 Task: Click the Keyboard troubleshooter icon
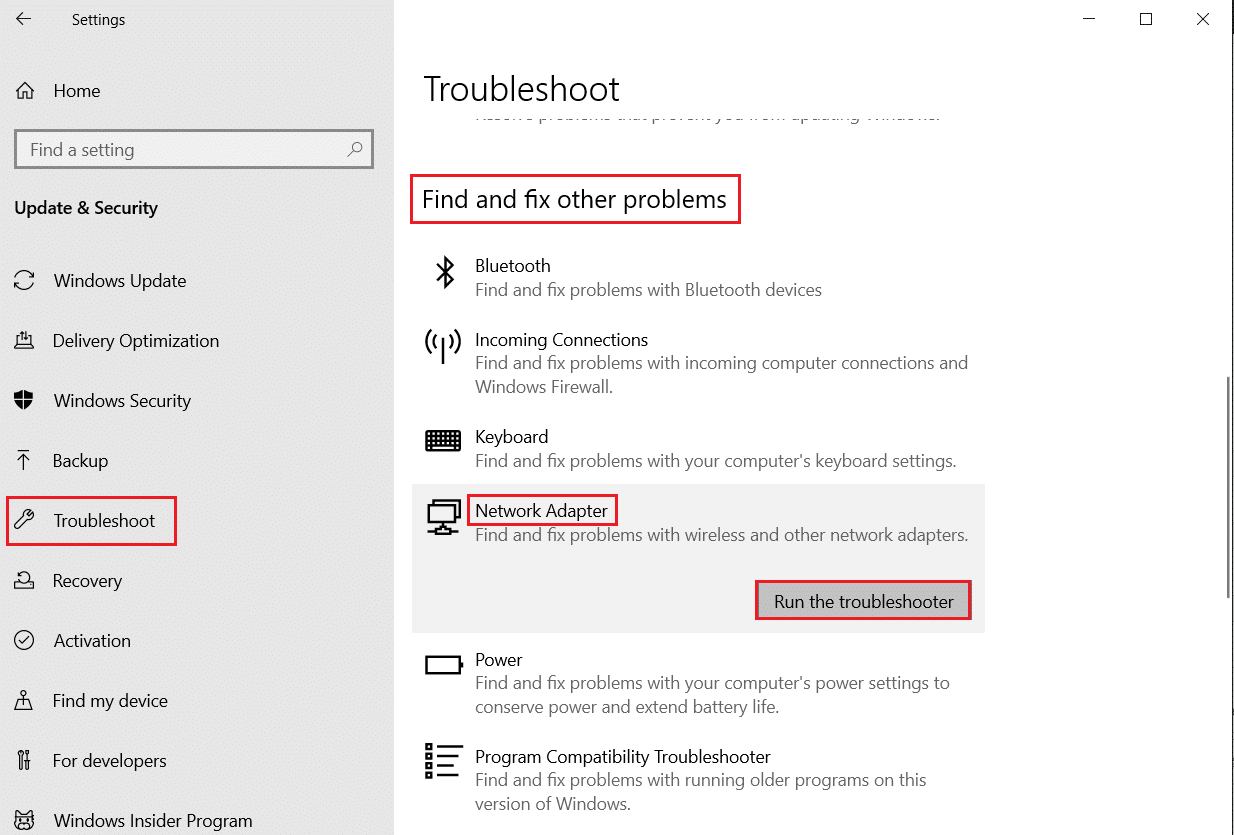click(443, 440)
